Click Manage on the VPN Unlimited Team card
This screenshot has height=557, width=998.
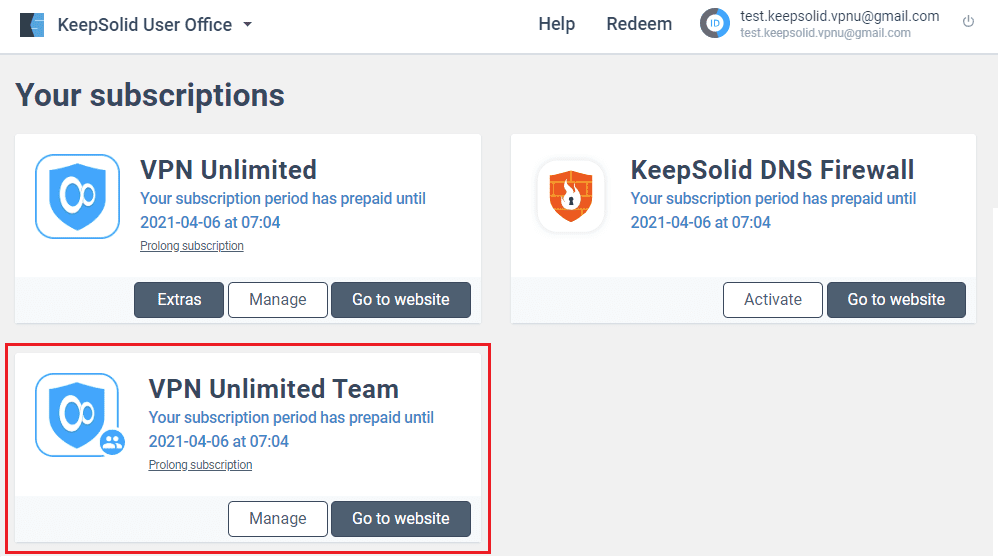coord(278,519)
